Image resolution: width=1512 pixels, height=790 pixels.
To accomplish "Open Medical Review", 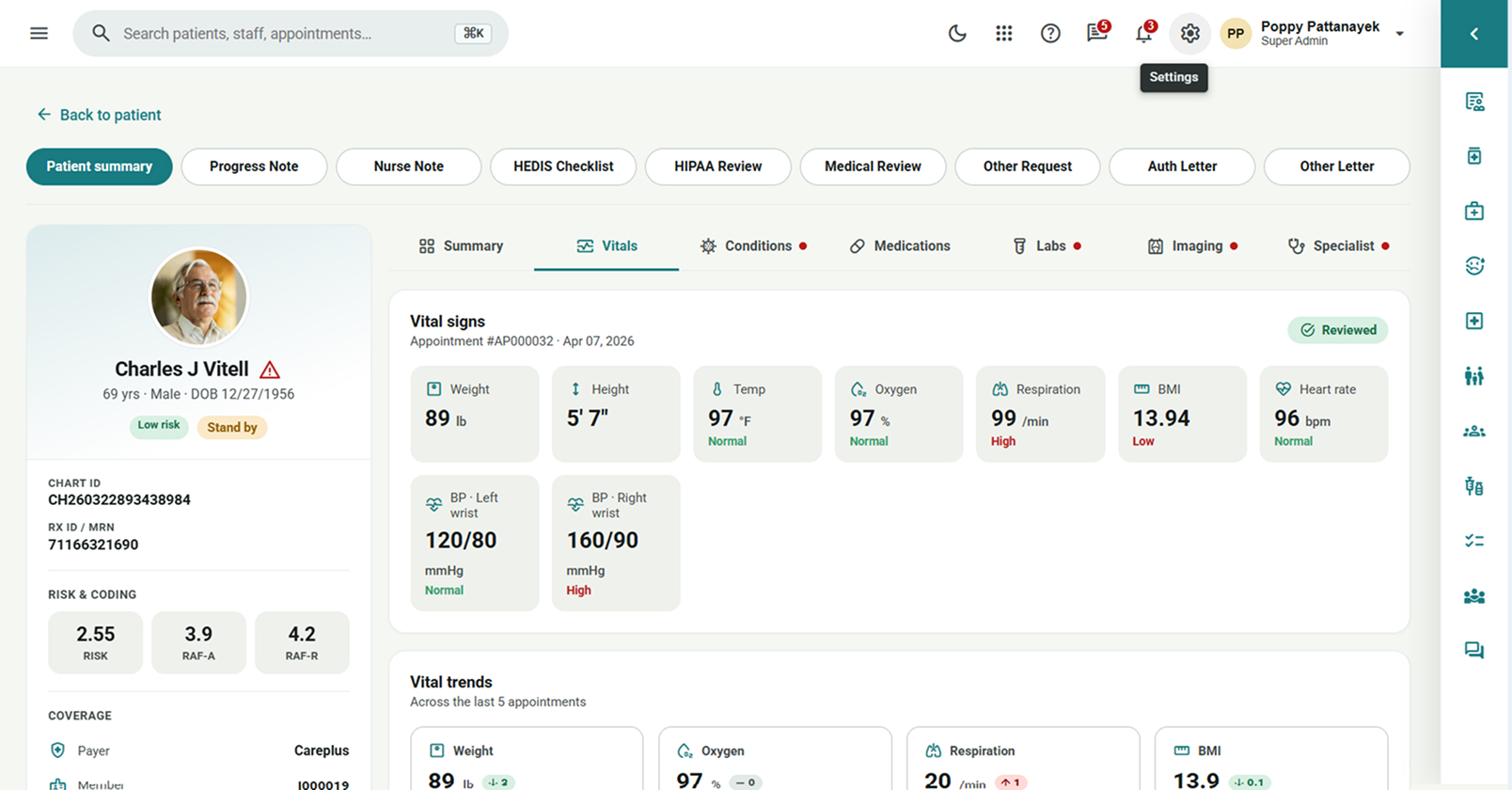I will (x=873, y=166).
